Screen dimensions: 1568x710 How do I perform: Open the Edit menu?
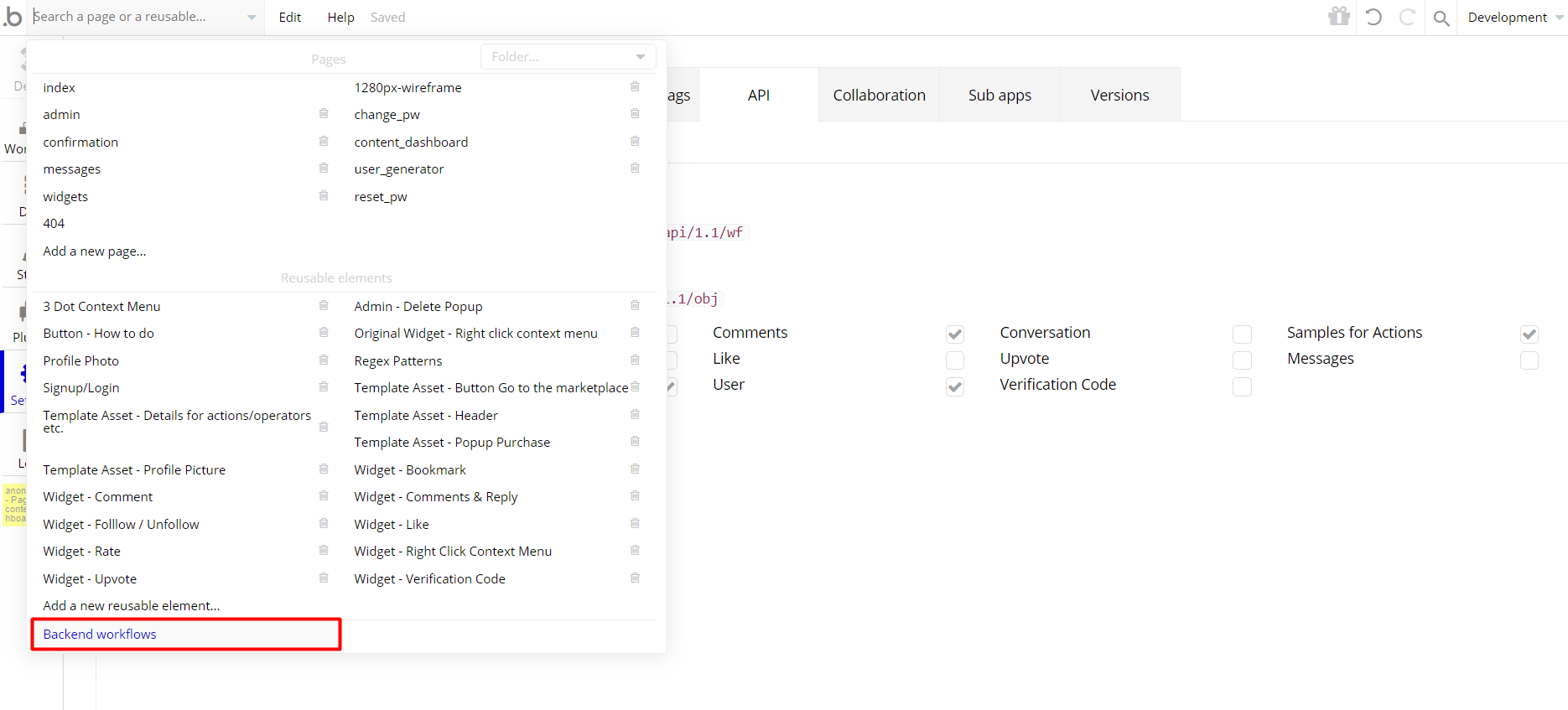pyautogui.click(x=289, y=18)
